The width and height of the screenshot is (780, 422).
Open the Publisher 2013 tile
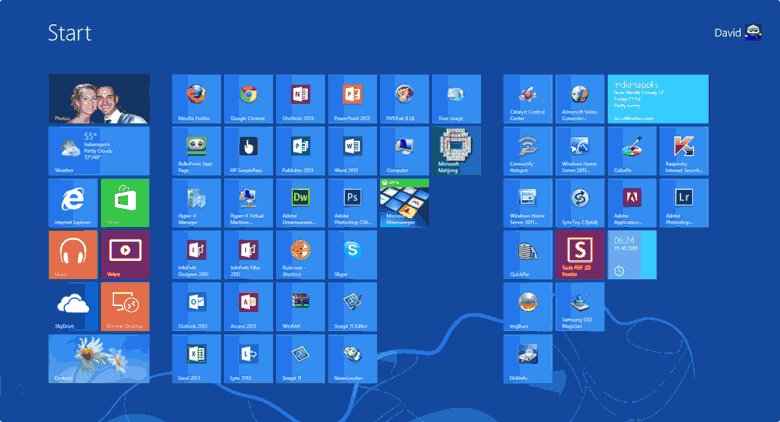point(300,151)
